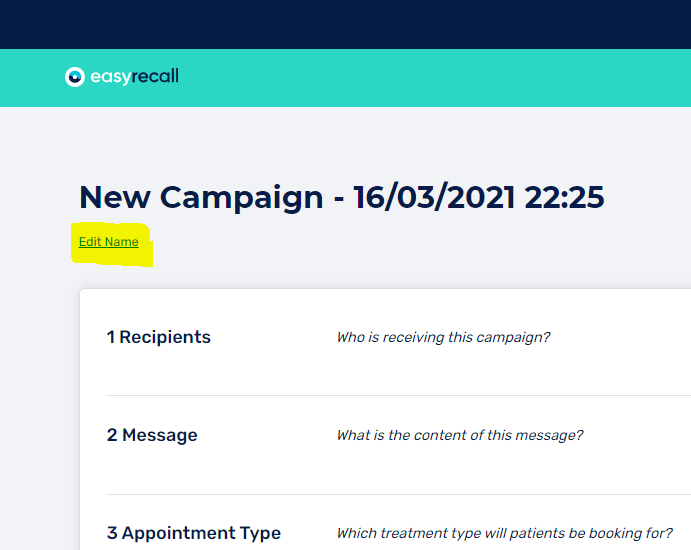691x550 pixels.
Task: Click divider line between Recipients and Message
Action: tap(398, 395)
